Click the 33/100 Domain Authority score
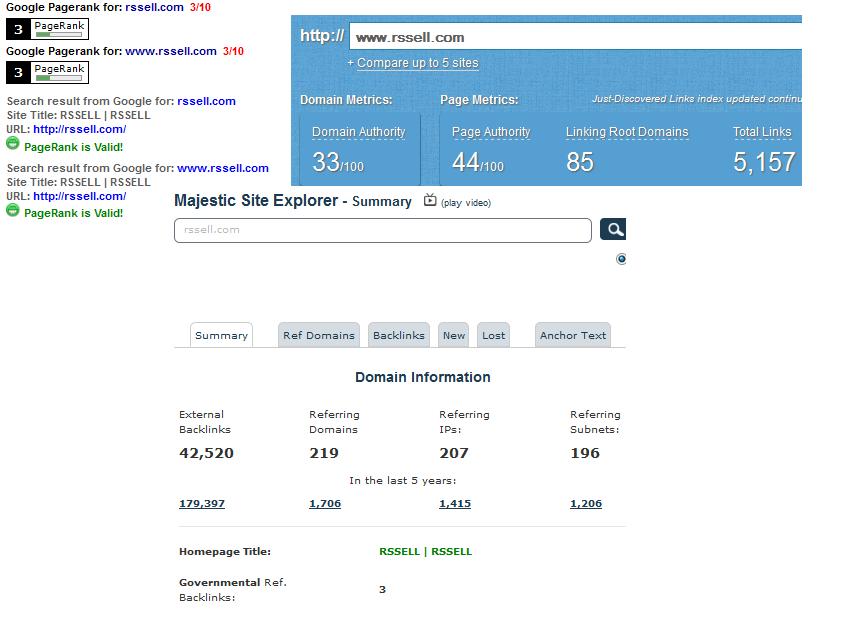 [338, 163]
